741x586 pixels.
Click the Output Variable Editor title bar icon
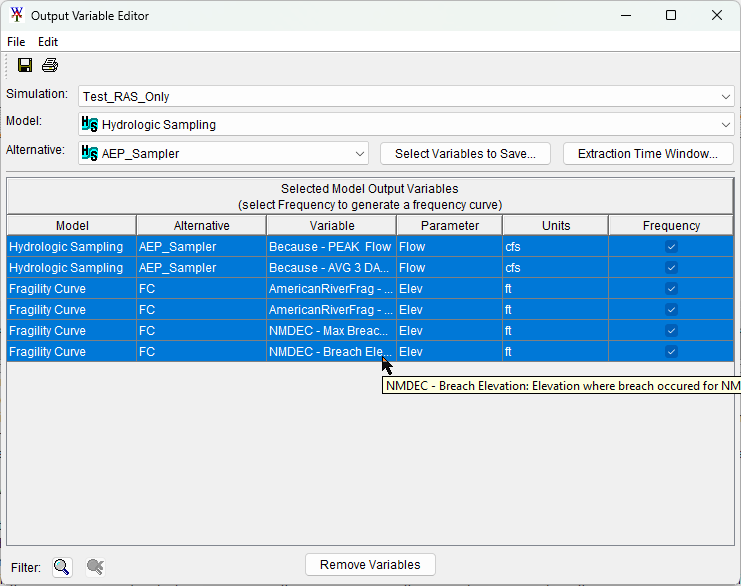point(16,16)
